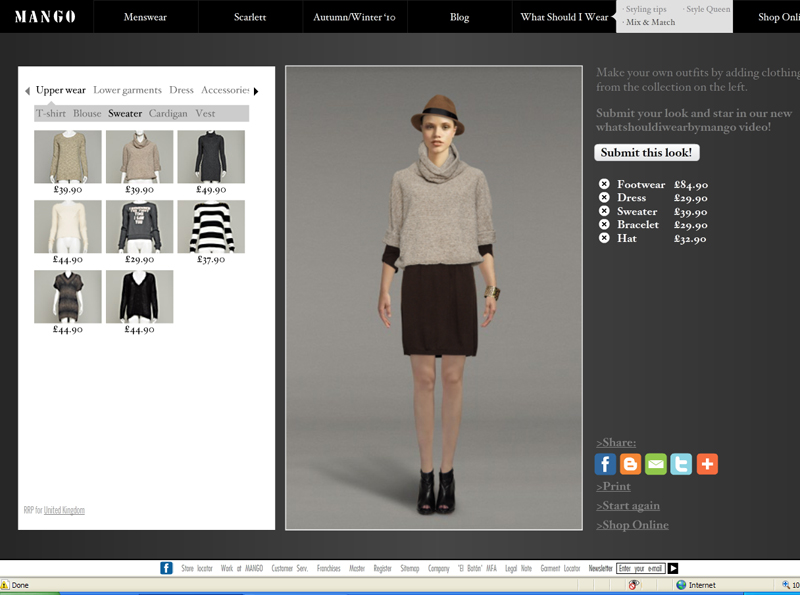Open more sharing options plus icon
The image size is (800, 595).
[x=707, y=464]
